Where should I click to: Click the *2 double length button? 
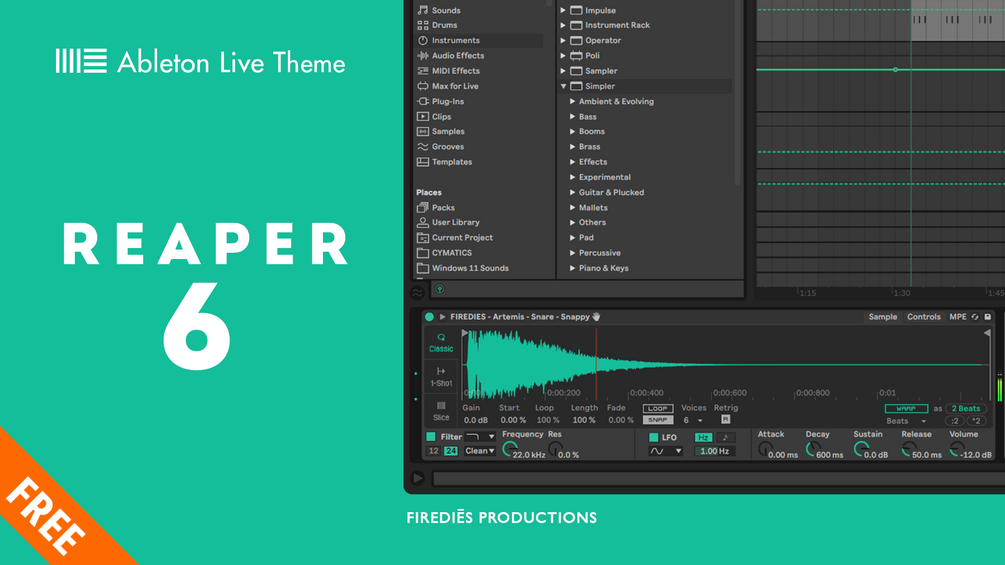pyautogui.click(x=976, y=421)
